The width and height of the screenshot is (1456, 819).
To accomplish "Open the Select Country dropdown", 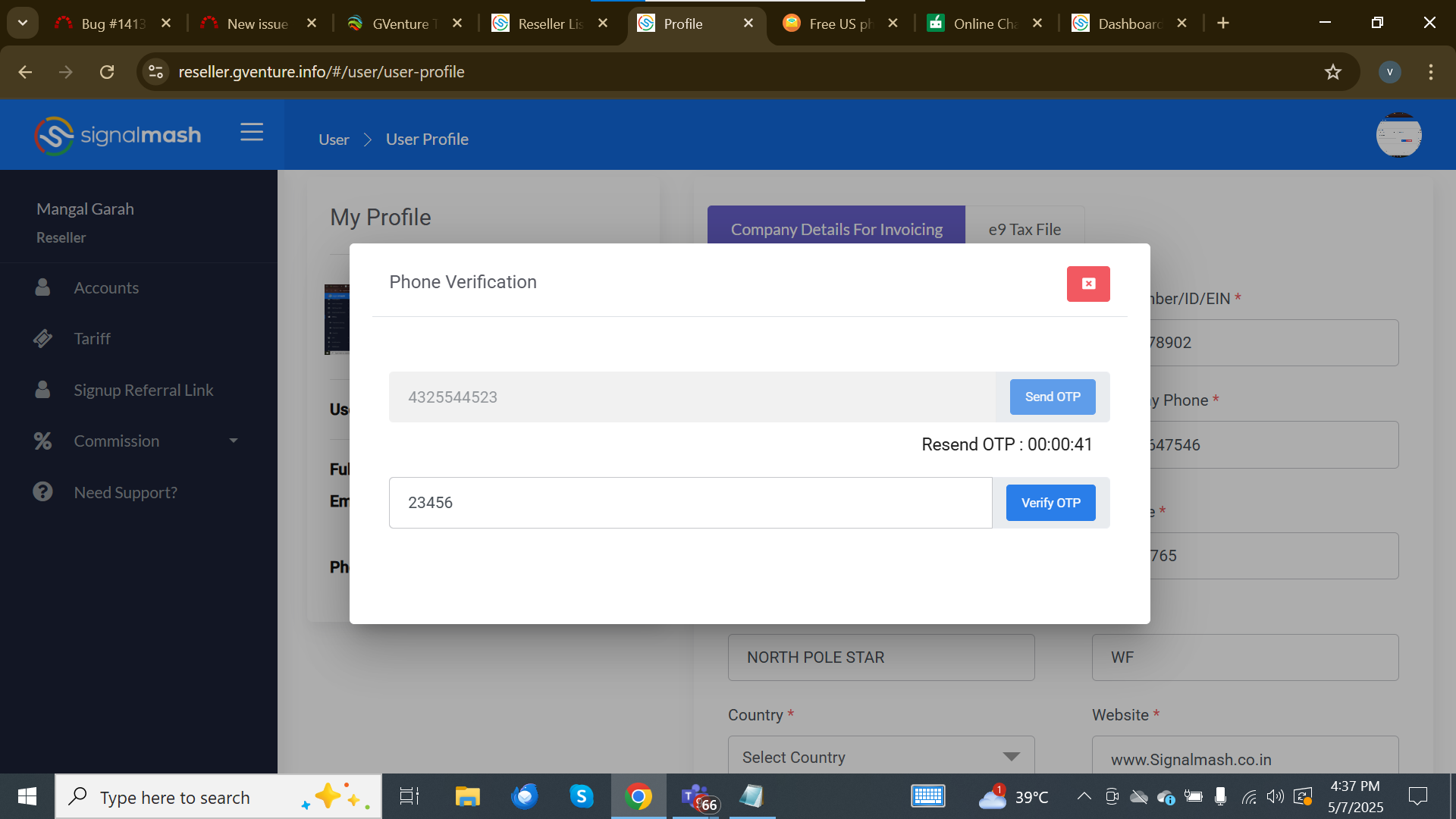I will [881, 756].
